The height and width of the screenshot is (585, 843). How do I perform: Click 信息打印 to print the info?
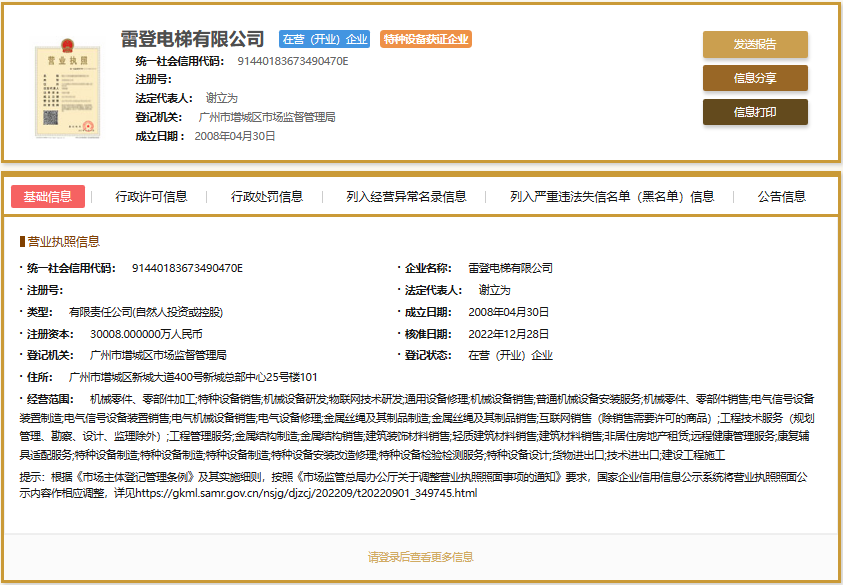tap(754, 112)
